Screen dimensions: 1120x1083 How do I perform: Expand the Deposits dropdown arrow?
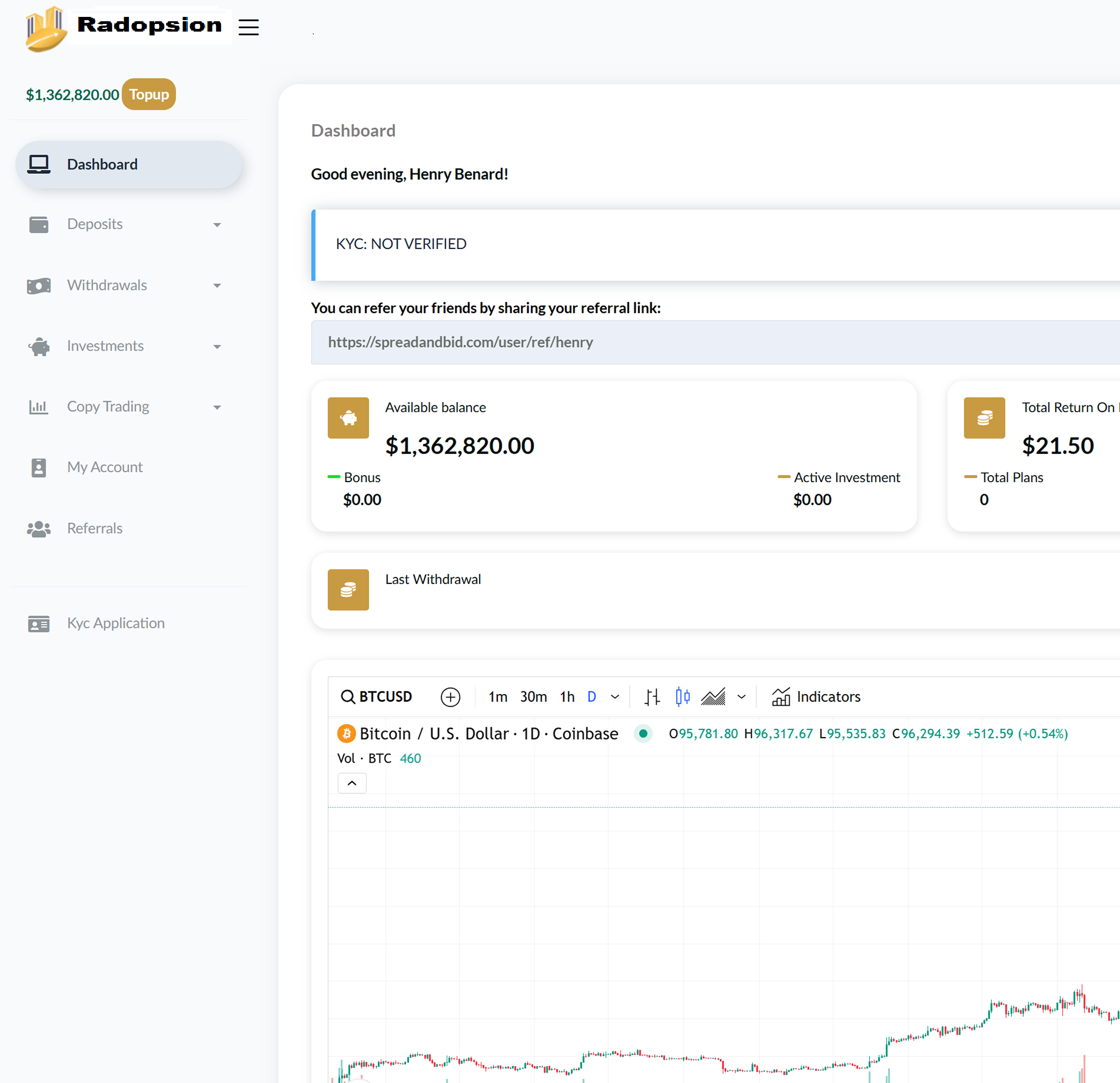pyautogui.click(x=217, y=225)
